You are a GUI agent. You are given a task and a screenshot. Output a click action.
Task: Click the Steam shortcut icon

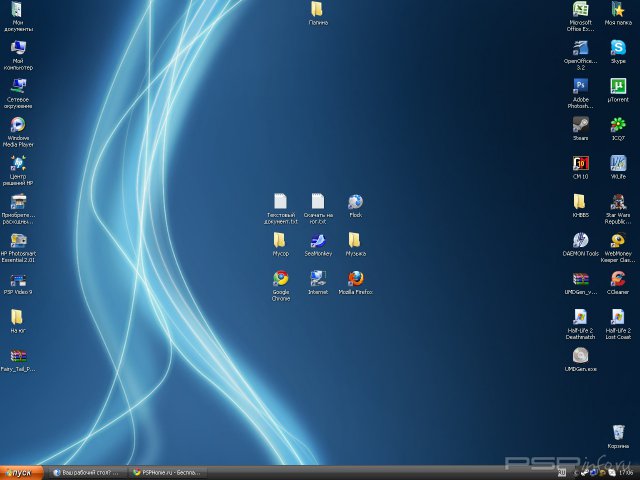point(580,124)
